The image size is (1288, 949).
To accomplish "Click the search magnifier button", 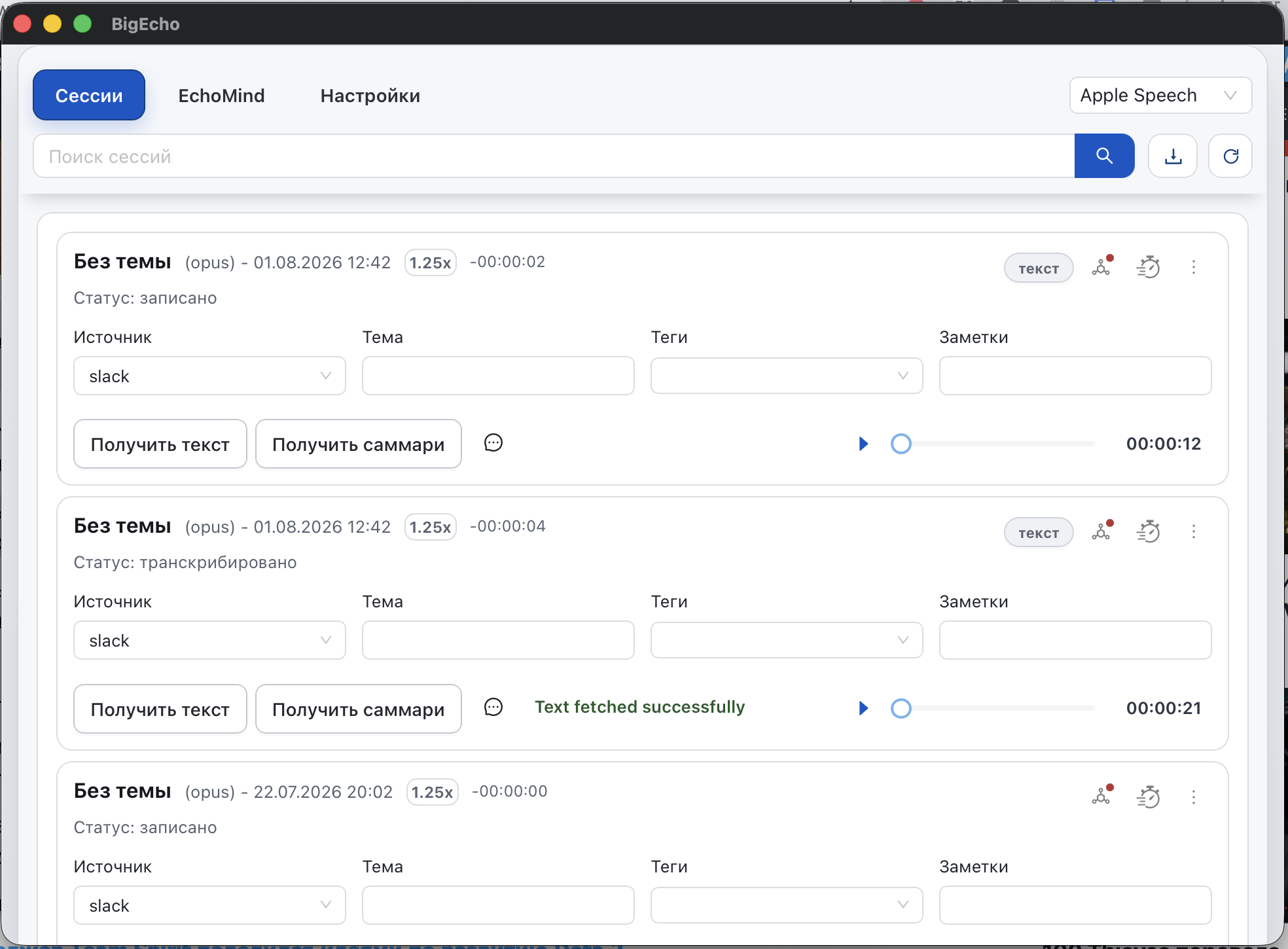I will pyautogui.click(x=1104, y=156).
